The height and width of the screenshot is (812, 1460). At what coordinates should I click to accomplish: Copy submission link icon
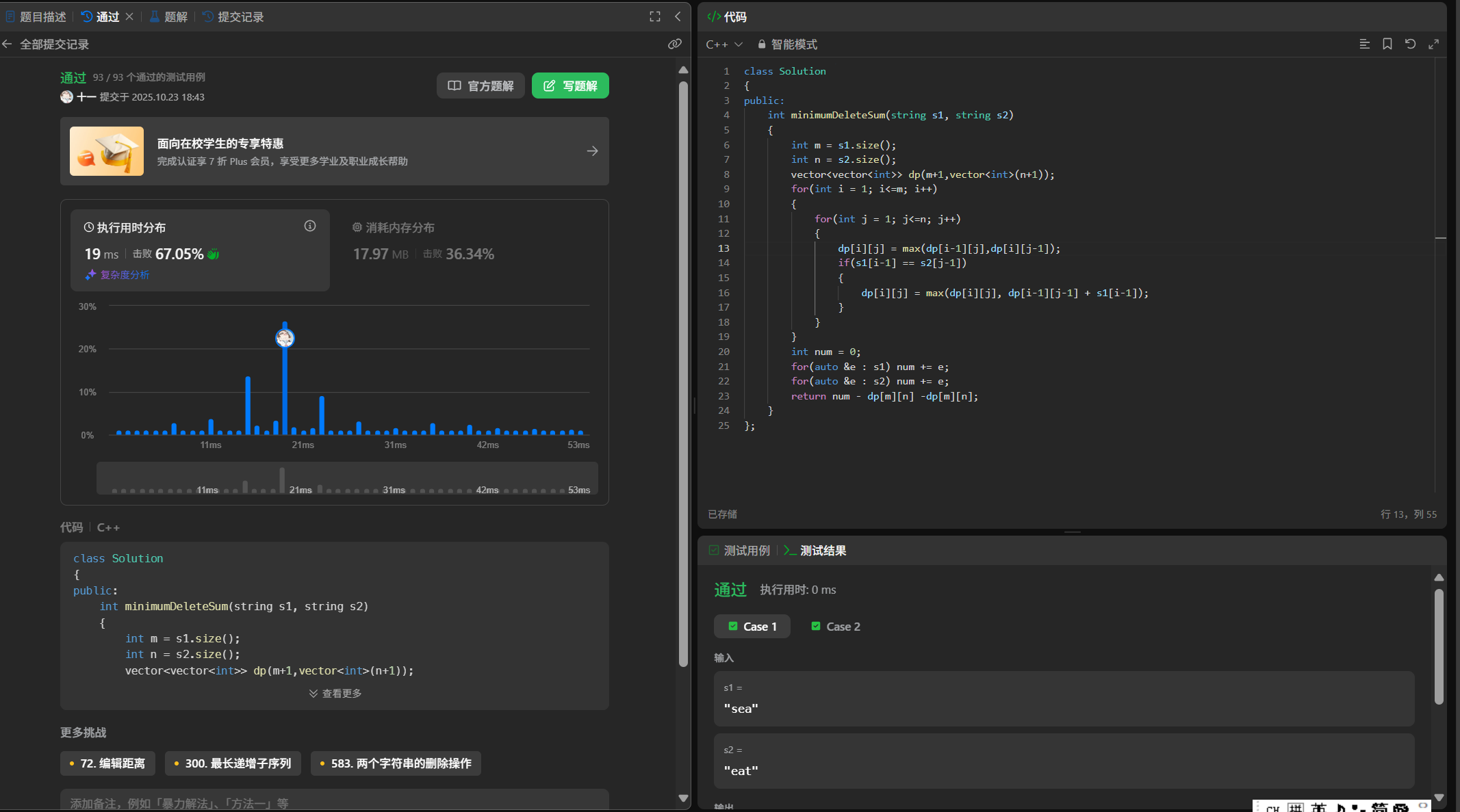click(x=674, y=44)
